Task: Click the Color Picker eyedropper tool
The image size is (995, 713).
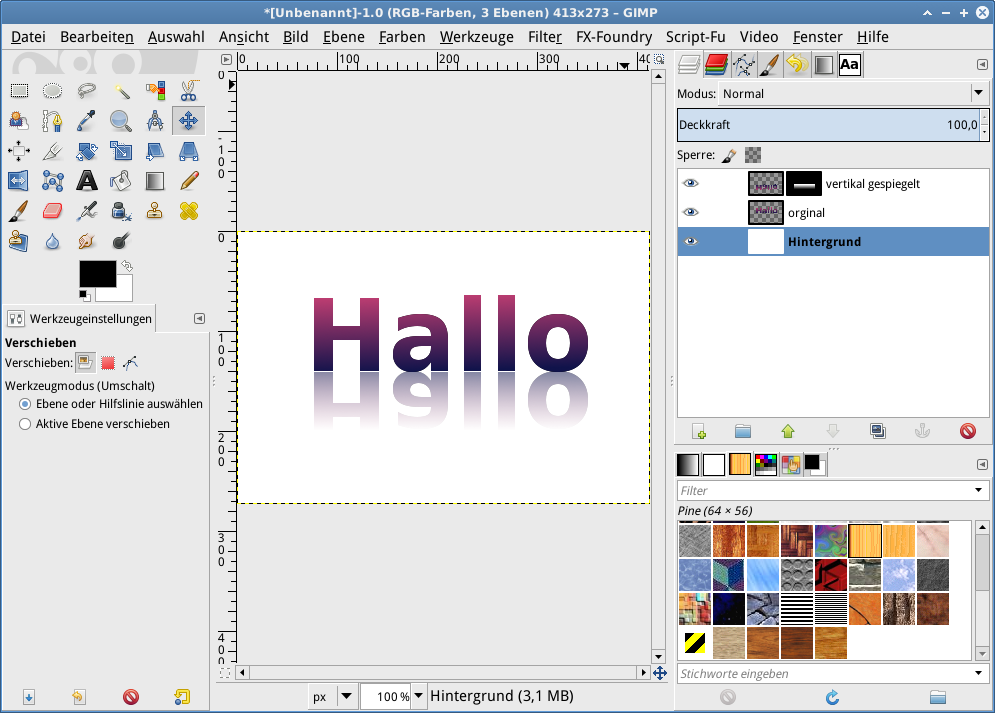Action: coord(87,121)
